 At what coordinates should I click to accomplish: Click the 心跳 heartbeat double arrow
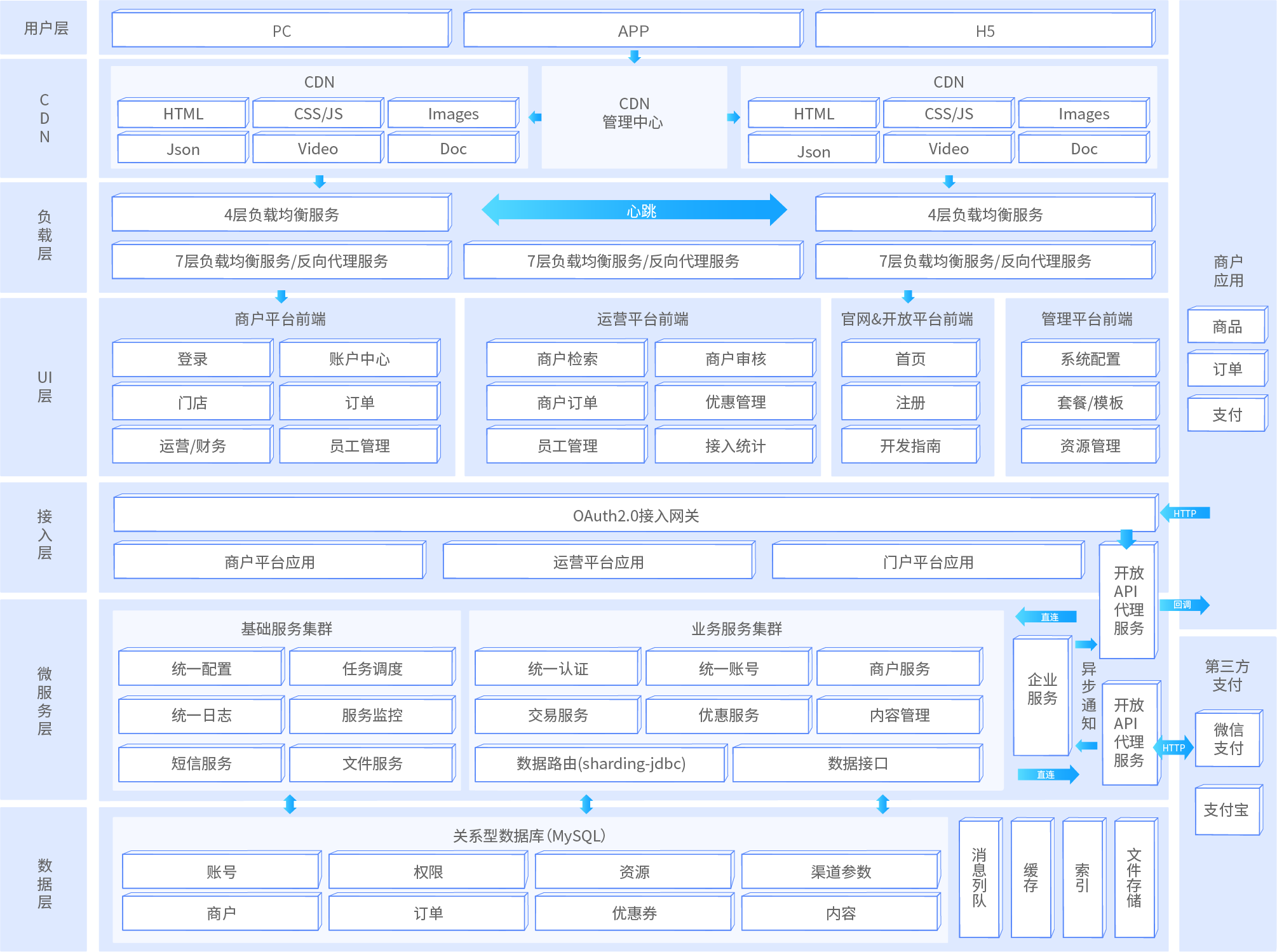[634, 210]
